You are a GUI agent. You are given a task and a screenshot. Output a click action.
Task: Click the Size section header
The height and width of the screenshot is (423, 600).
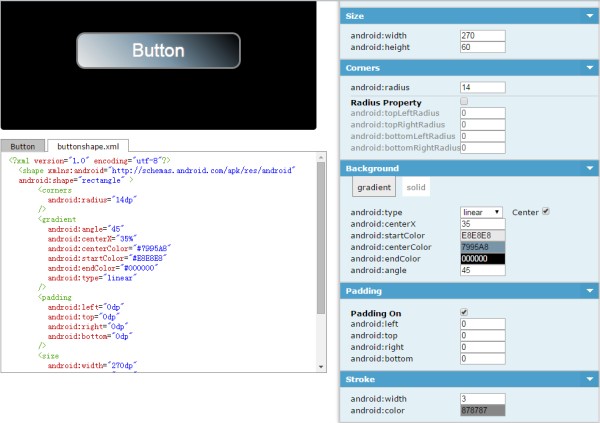[x=469, y=16]
